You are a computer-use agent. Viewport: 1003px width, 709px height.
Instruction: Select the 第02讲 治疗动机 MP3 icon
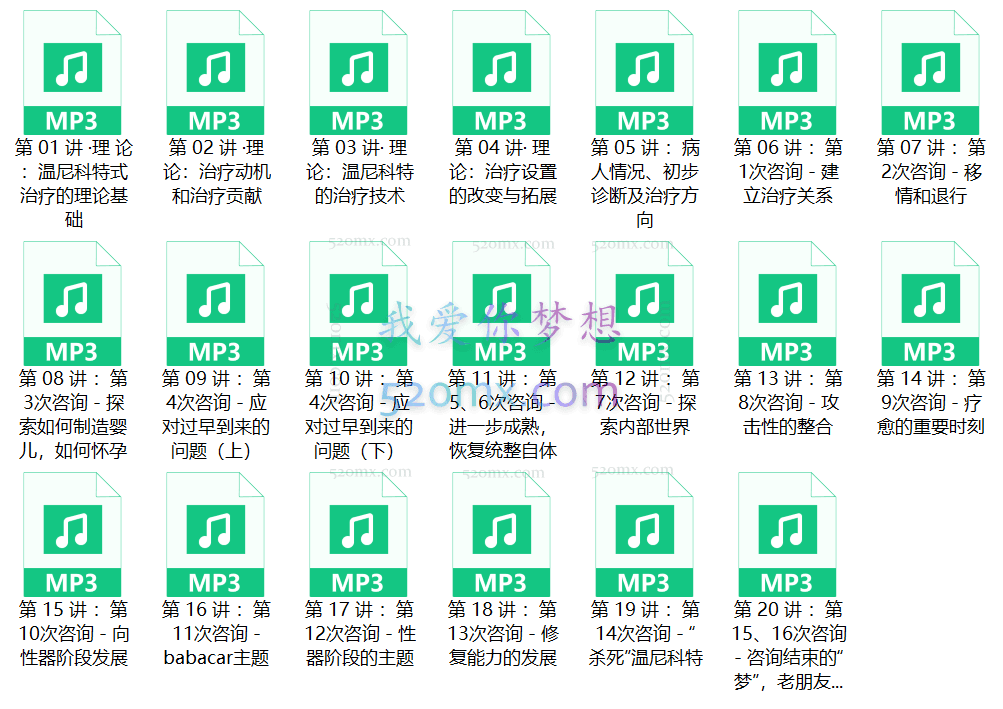(215, 68)
